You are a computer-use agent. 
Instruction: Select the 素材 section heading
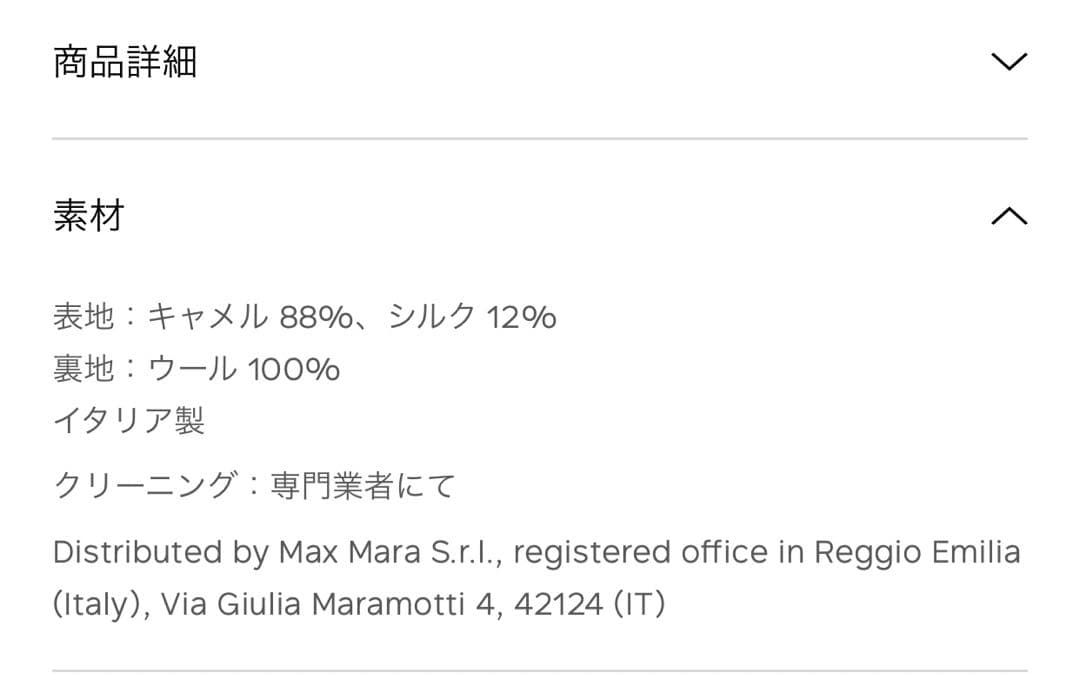tap(88, 216)
